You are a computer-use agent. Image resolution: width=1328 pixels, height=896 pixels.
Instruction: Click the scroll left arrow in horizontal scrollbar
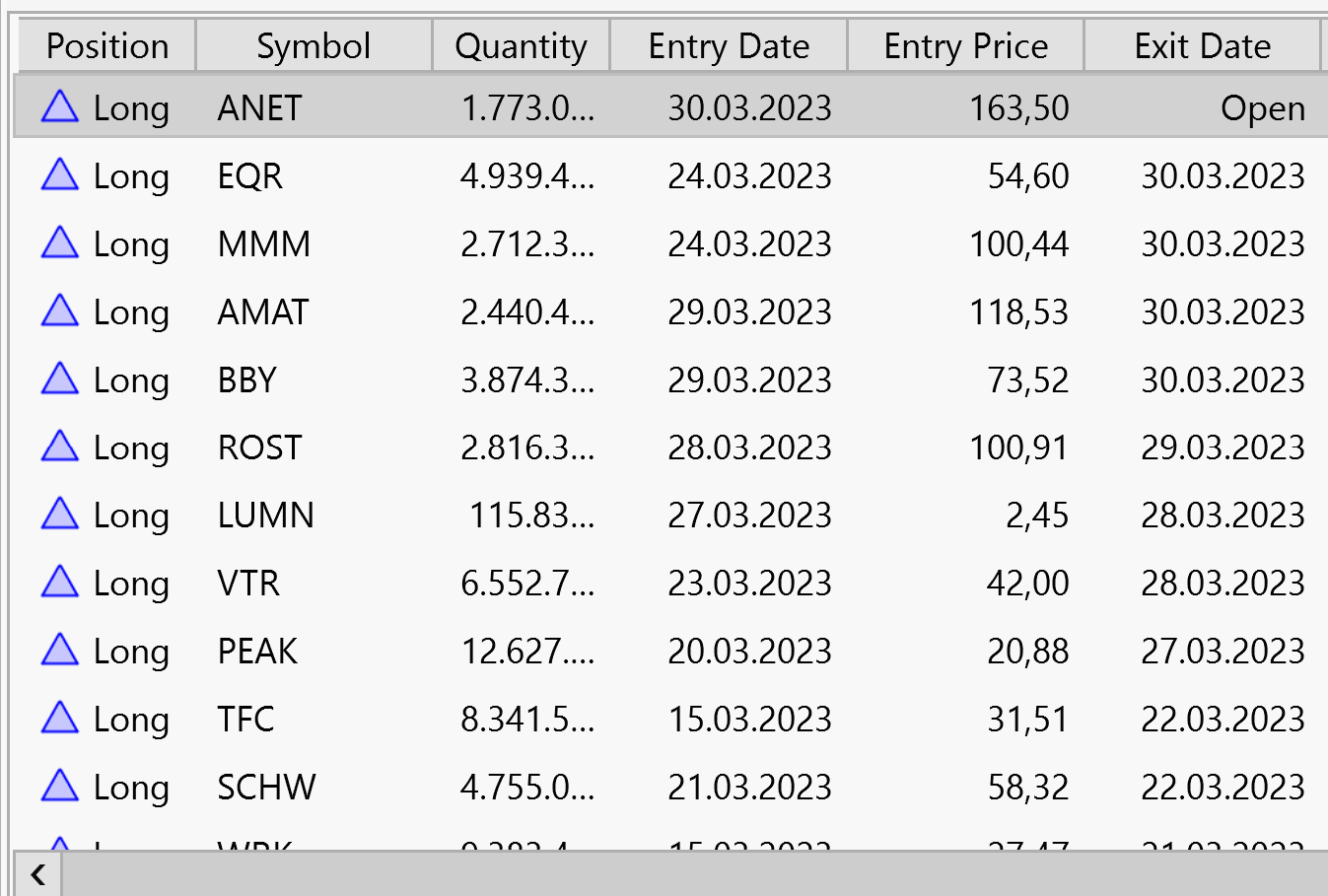37,874
